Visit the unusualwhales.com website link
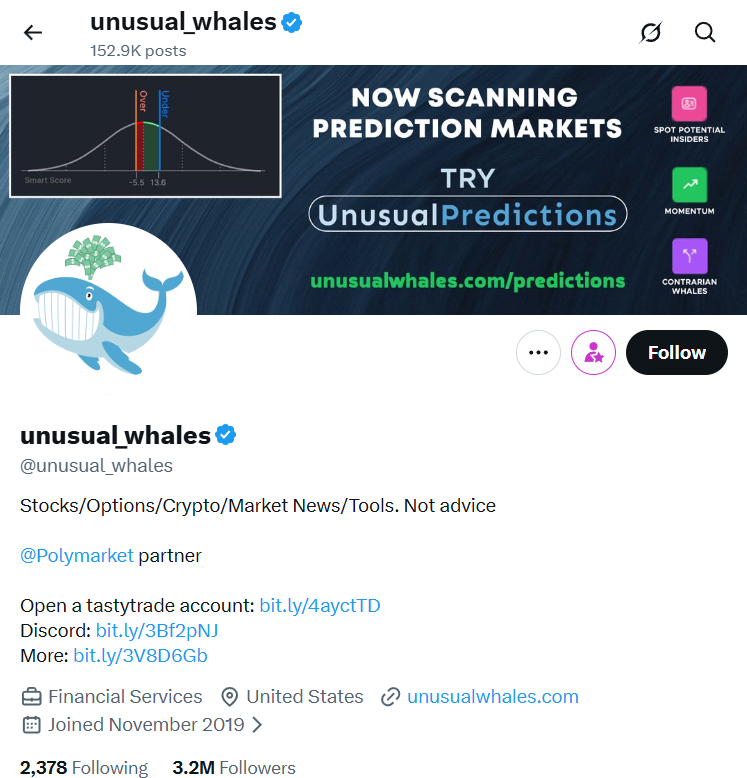This screenshot has width=747, height=778. point(492,697)
